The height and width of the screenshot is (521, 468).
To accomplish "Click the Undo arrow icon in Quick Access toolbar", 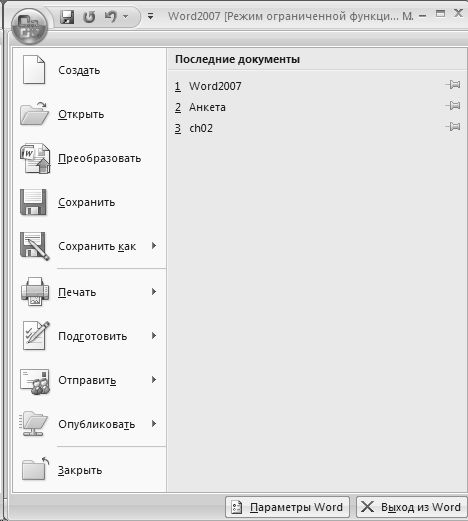I will pos(110,16).
